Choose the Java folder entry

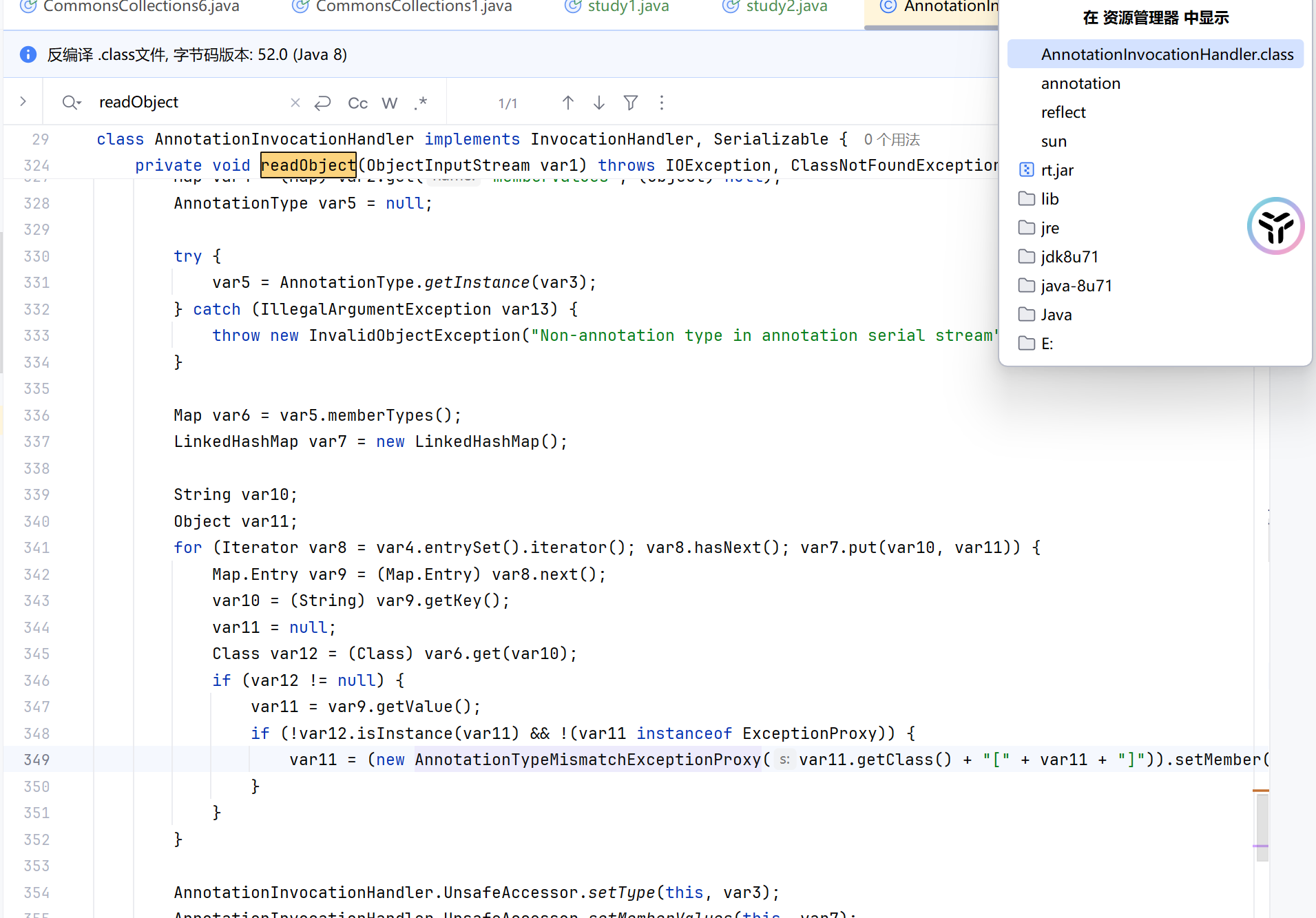click(1155, 315)
